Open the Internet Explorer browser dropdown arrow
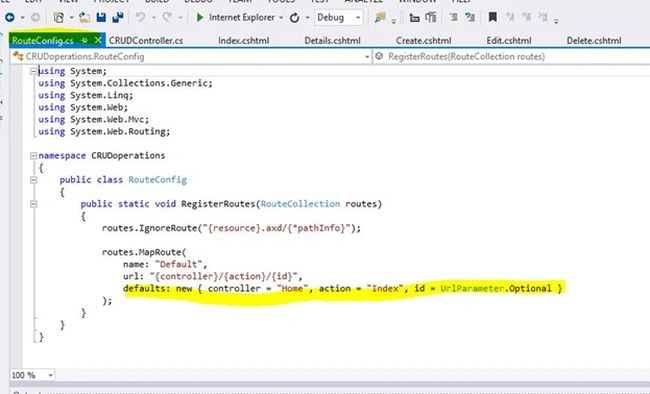 (x=281, y=18)
